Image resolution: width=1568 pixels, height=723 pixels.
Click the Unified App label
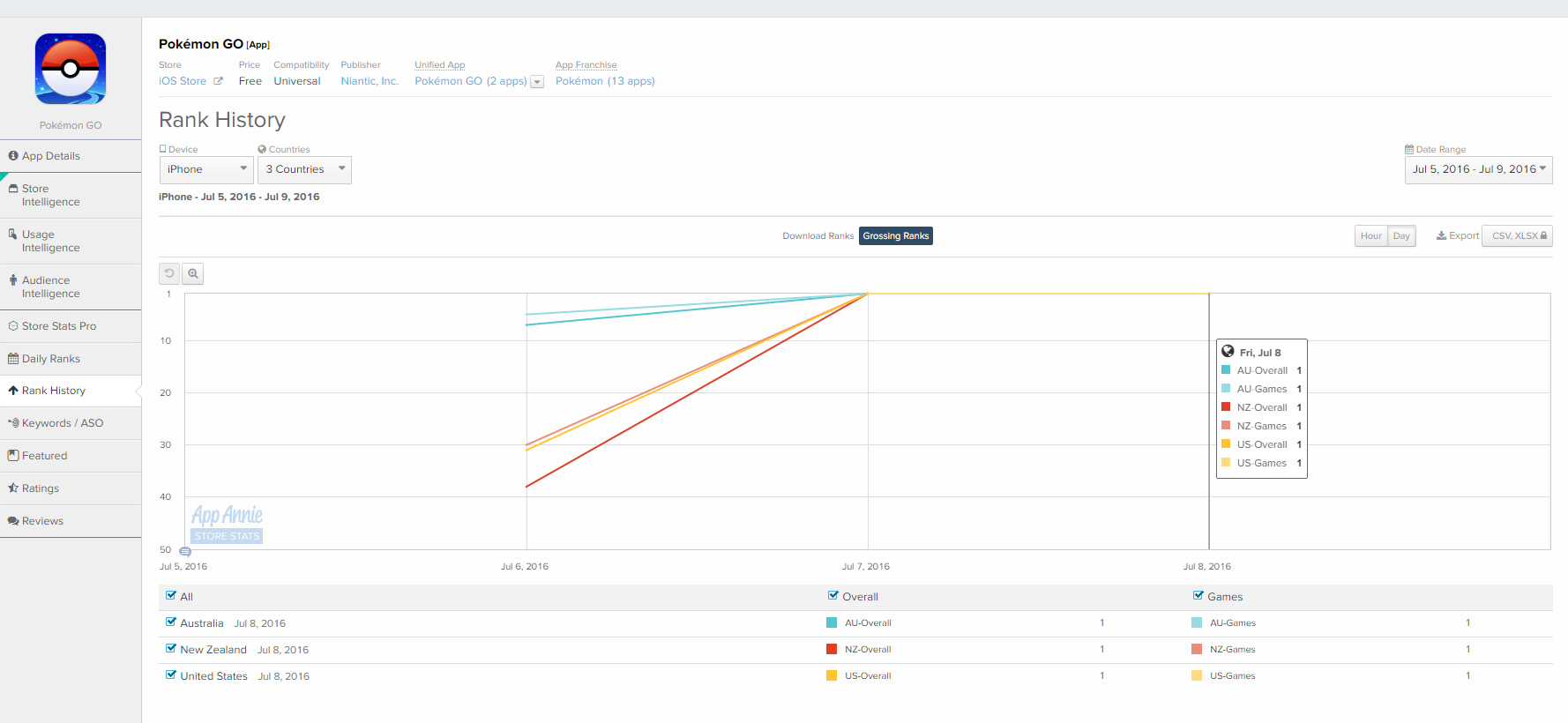pos(440,65)
